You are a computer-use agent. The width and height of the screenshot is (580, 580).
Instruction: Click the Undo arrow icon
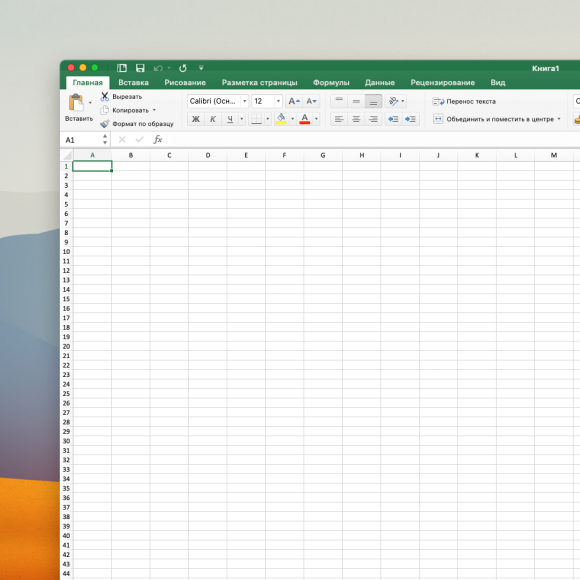[x=158, y=68]
